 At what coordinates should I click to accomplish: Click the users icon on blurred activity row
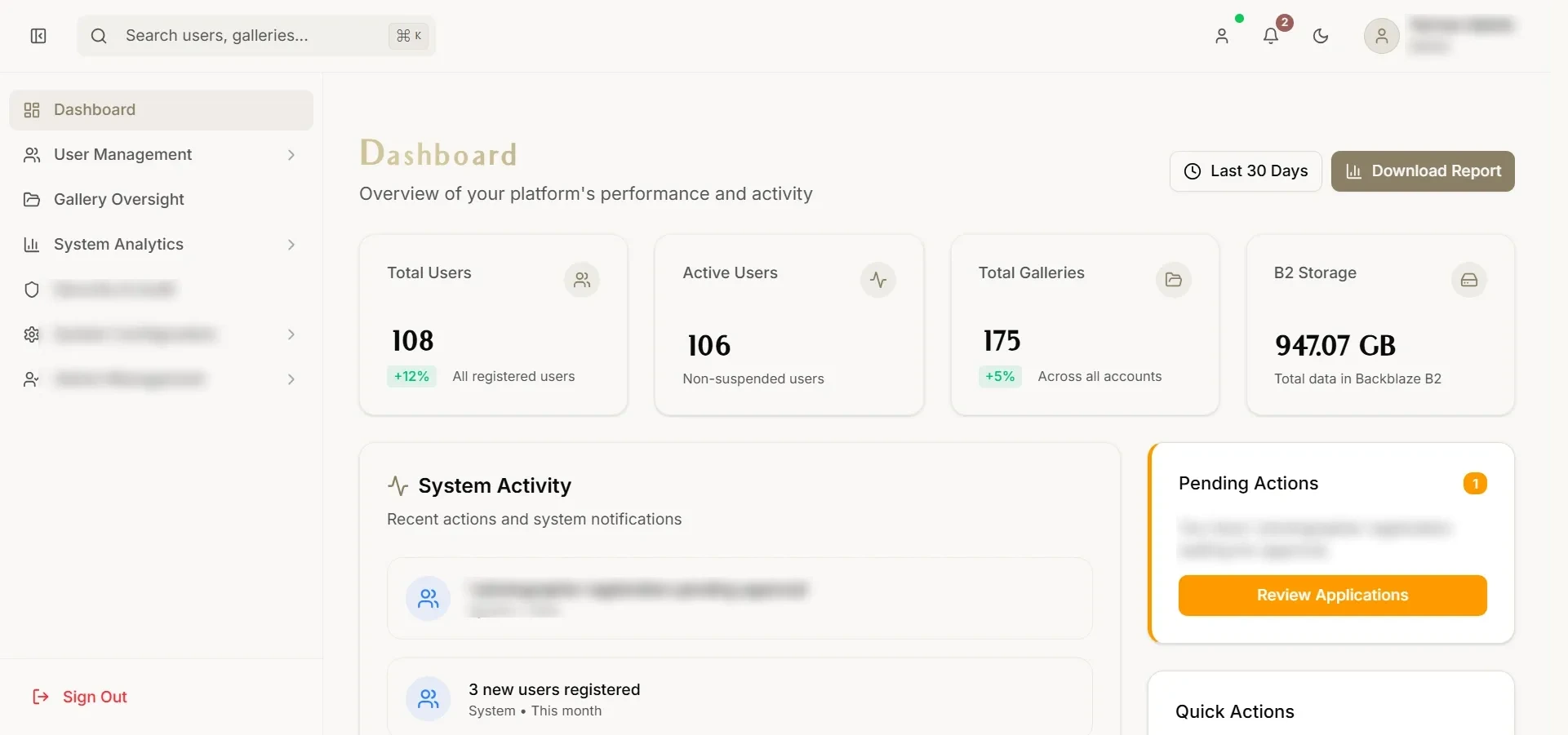click(429, 599)
